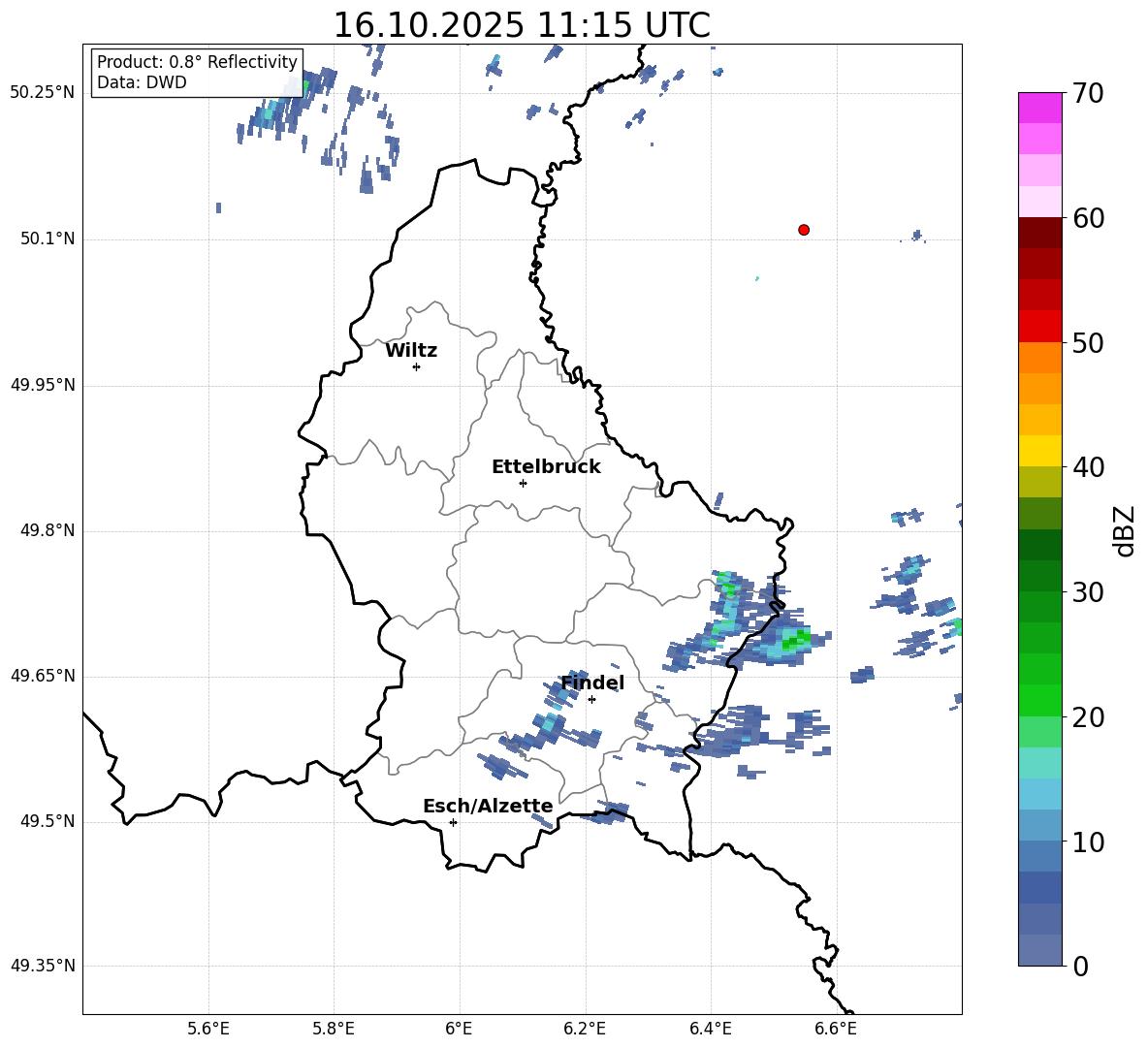Click the green radar echo core east of Luxembourg
The width and height of the screenshot is (1148, 1048).
796,640
